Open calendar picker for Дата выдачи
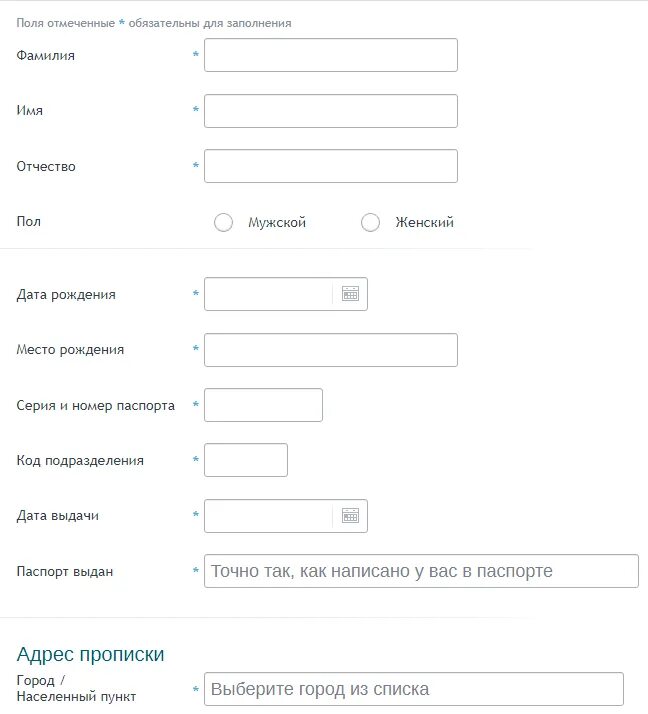648x714 pixels. [x=350, y=516]
